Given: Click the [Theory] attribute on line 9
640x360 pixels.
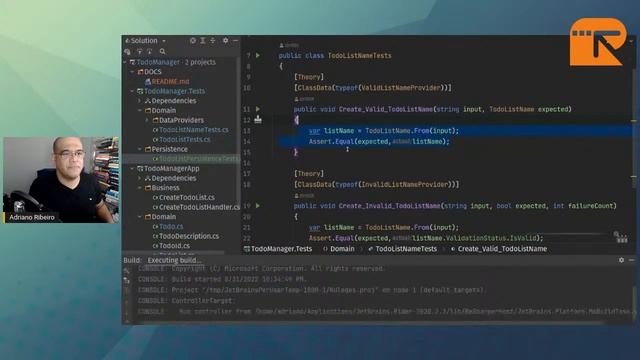Looking at the screenshot, I should tap(309, 77).
